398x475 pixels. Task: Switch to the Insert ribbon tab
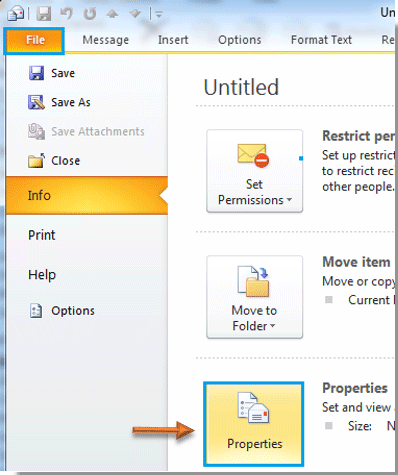(173, 40)
